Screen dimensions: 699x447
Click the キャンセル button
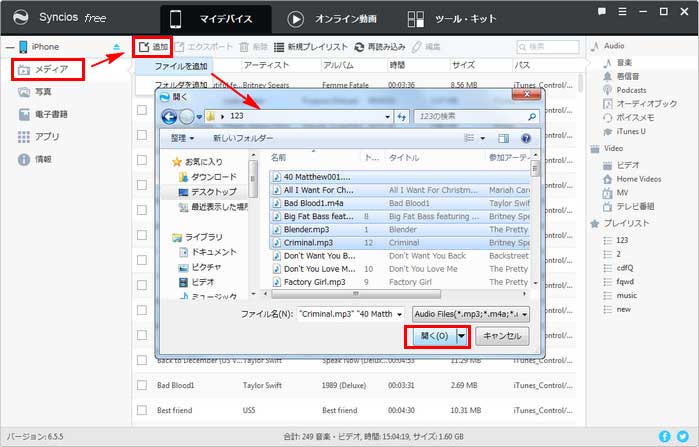click(502, 336)
